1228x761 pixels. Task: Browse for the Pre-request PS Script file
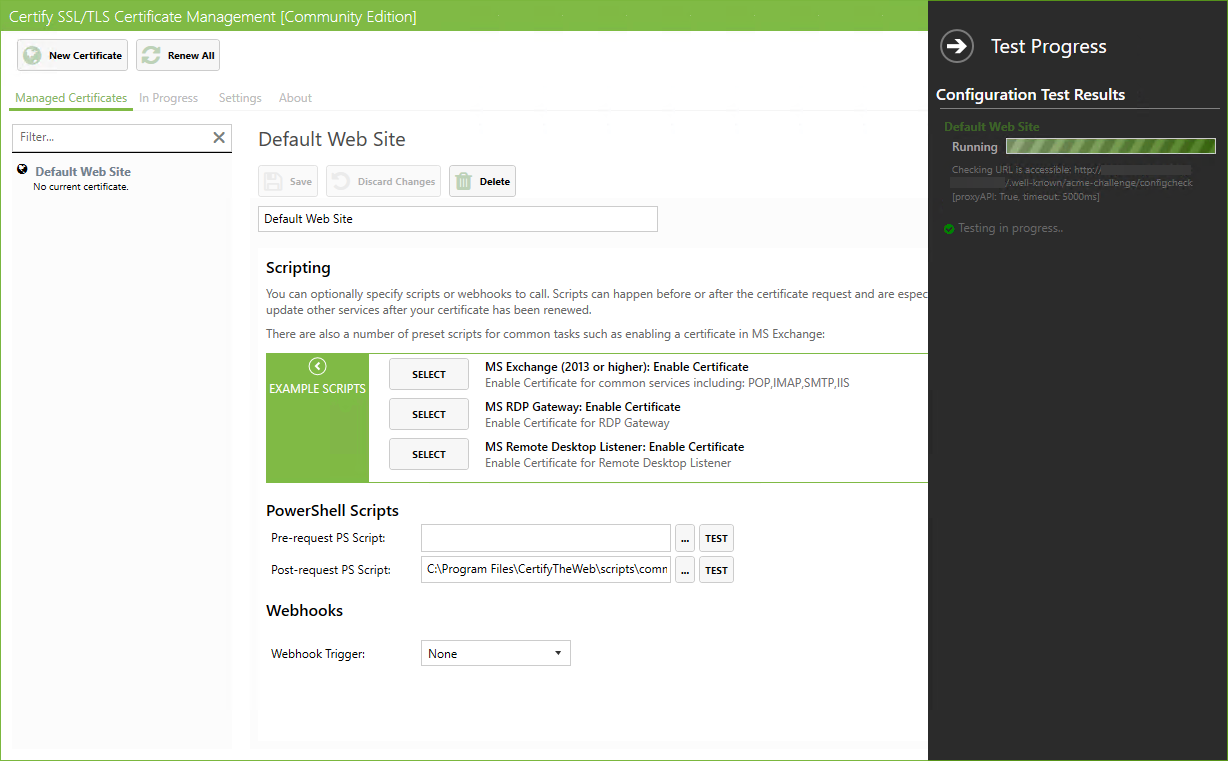685,538
